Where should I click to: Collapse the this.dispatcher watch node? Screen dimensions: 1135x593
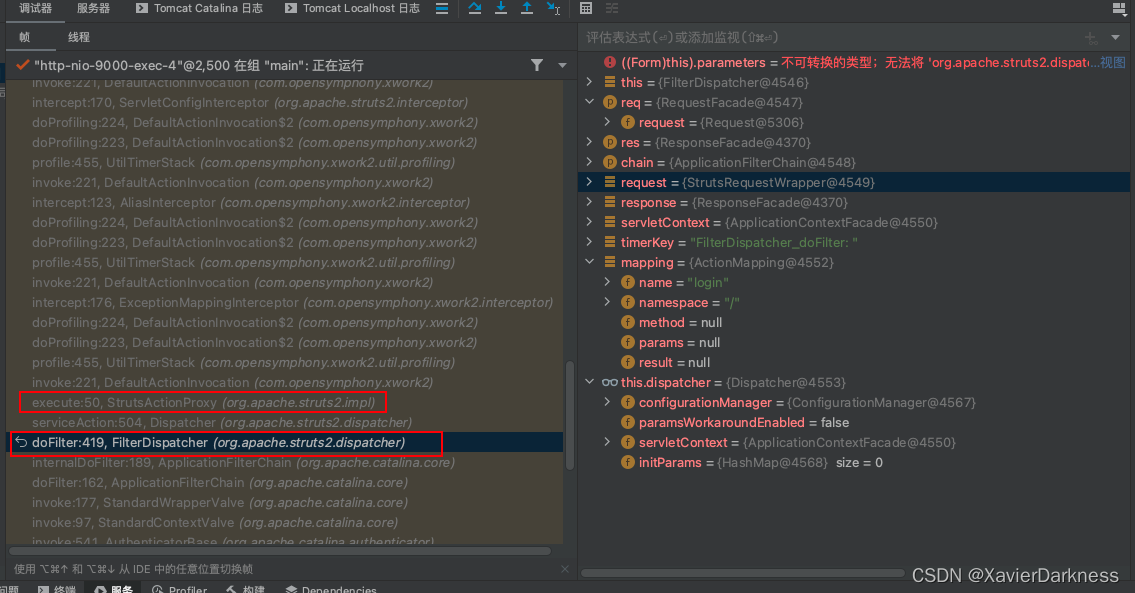589,382
